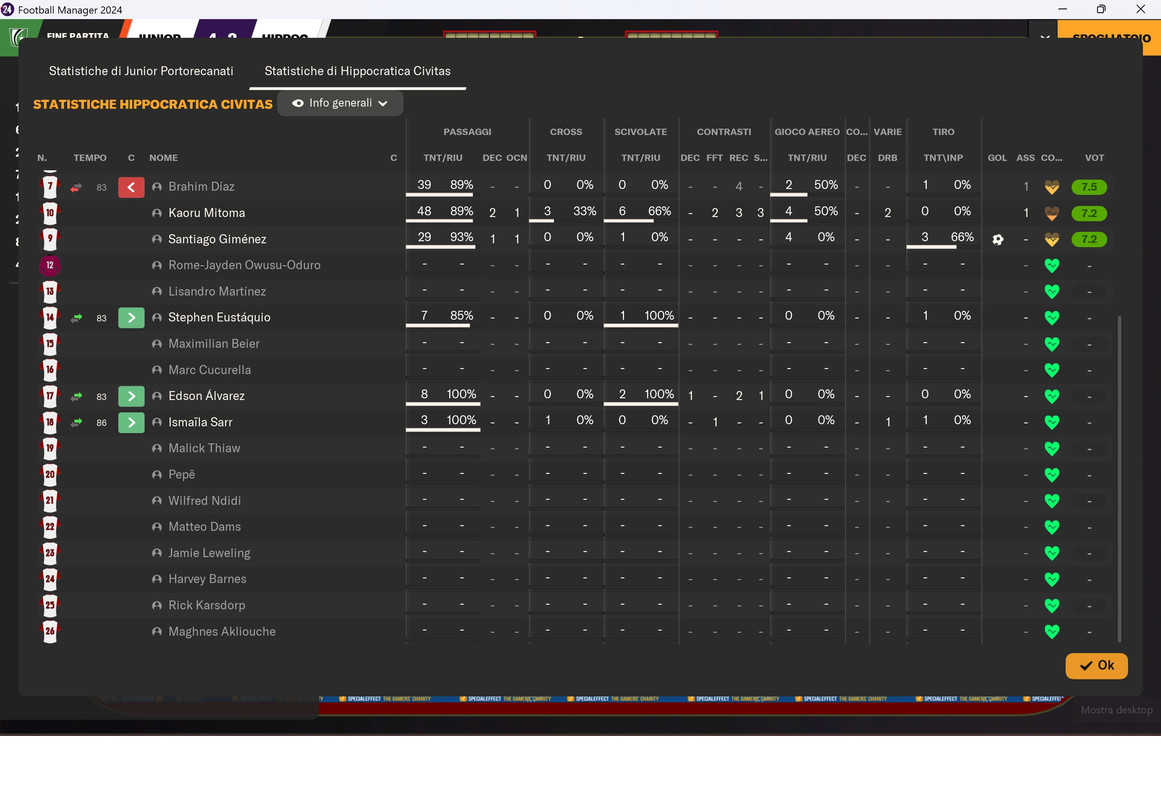1161x800 pixels.
Task: Sort by the ASS column header
Action: point(1026,158)
